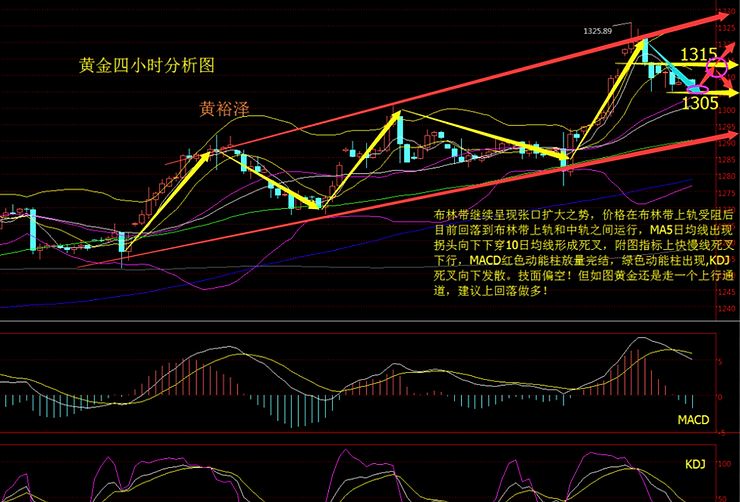Click the 1330 value on price axis

(726, 10)
